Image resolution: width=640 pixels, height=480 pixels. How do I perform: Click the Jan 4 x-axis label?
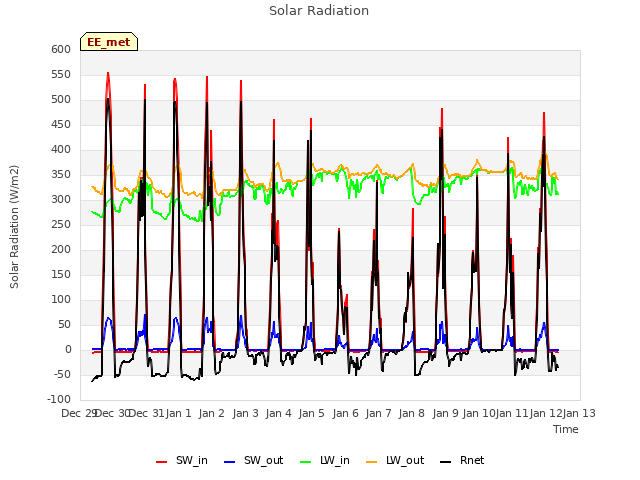(x=279, y=413)
